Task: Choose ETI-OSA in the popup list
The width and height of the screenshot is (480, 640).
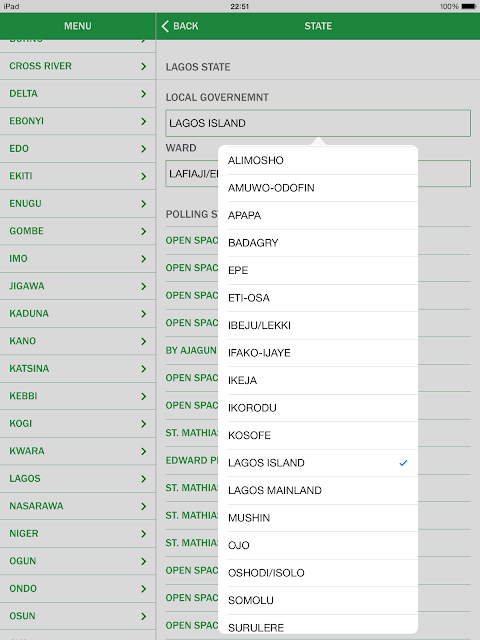Action: [x=318, y=298]
